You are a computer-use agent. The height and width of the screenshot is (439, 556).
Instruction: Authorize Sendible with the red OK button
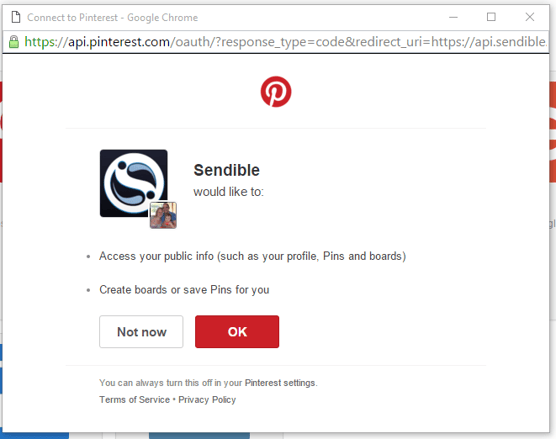[237, 332]
